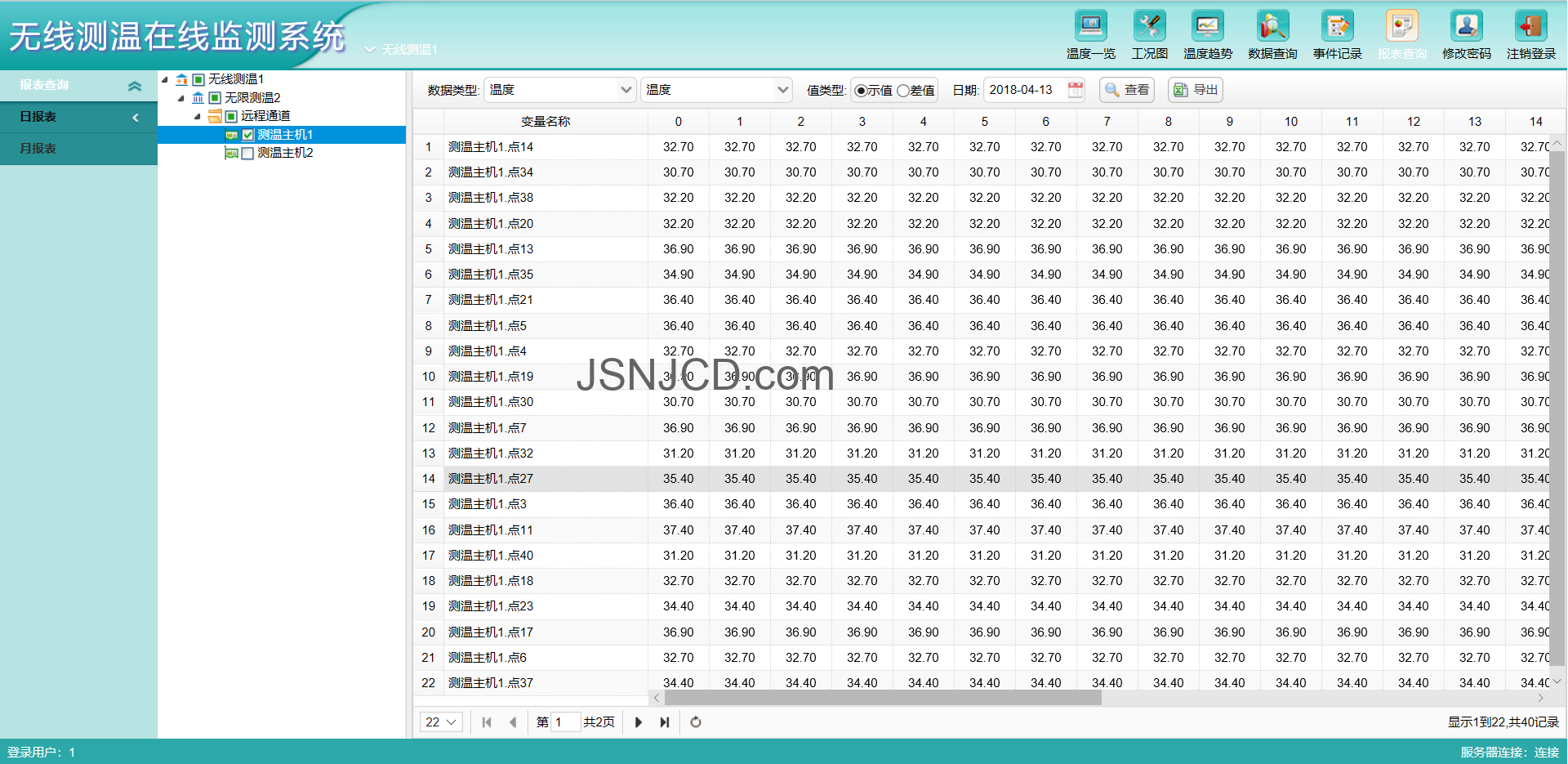Select the 日报表 menu item
The image size is (1568, 764).
click(78, 117)
